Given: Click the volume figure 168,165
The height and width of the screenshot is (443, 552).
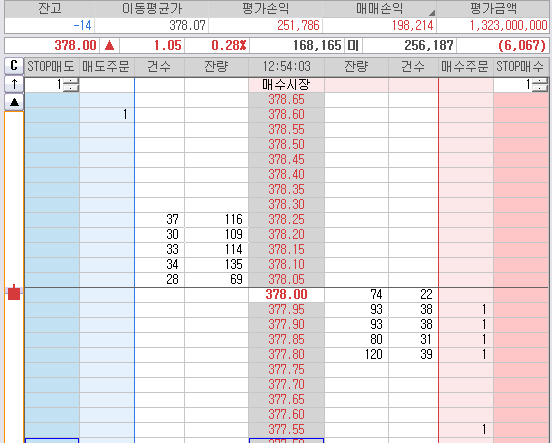Looking at the screenshot, I should coord(317,45).
